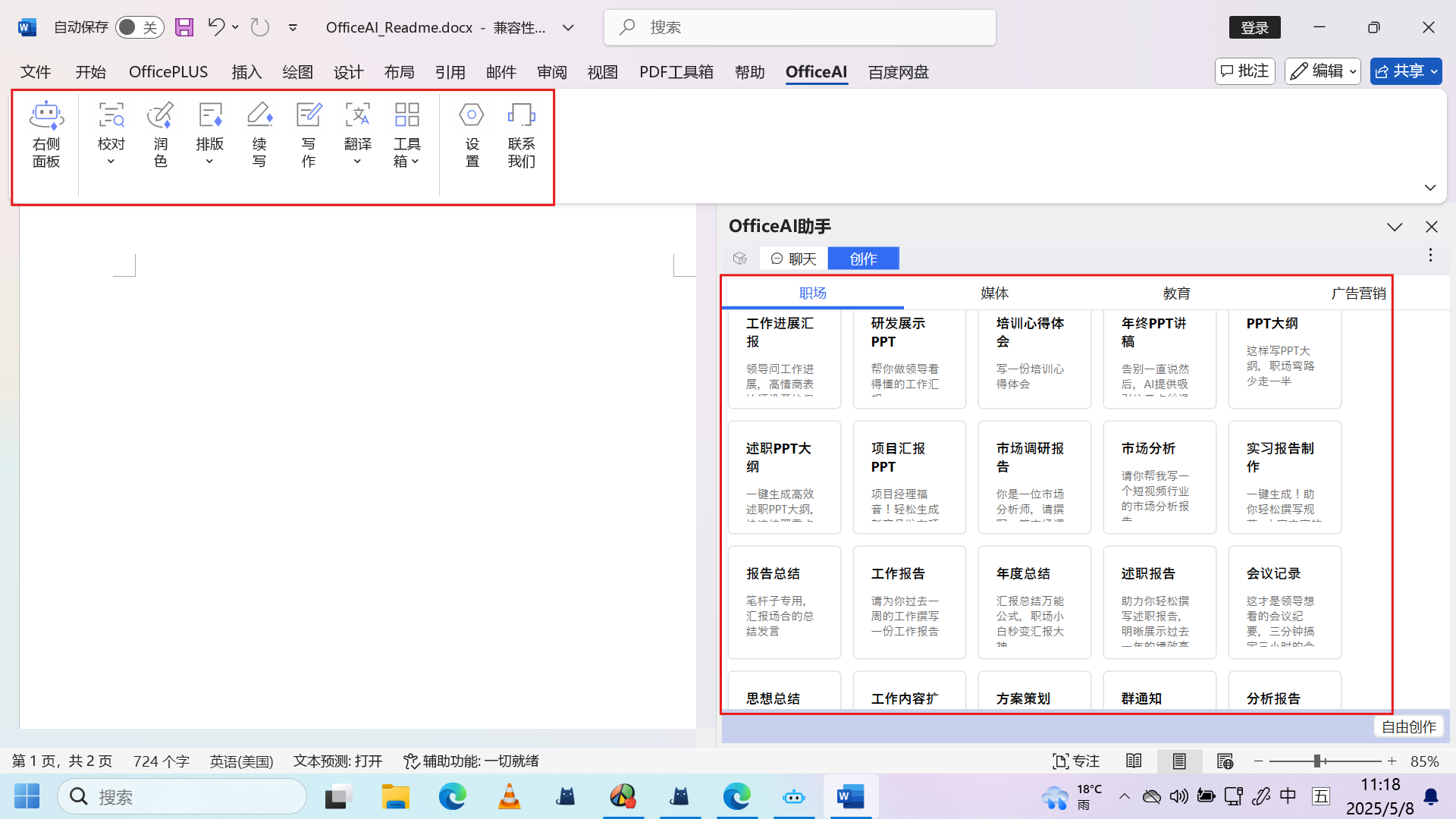Select the 媒体 category tab

994,293
